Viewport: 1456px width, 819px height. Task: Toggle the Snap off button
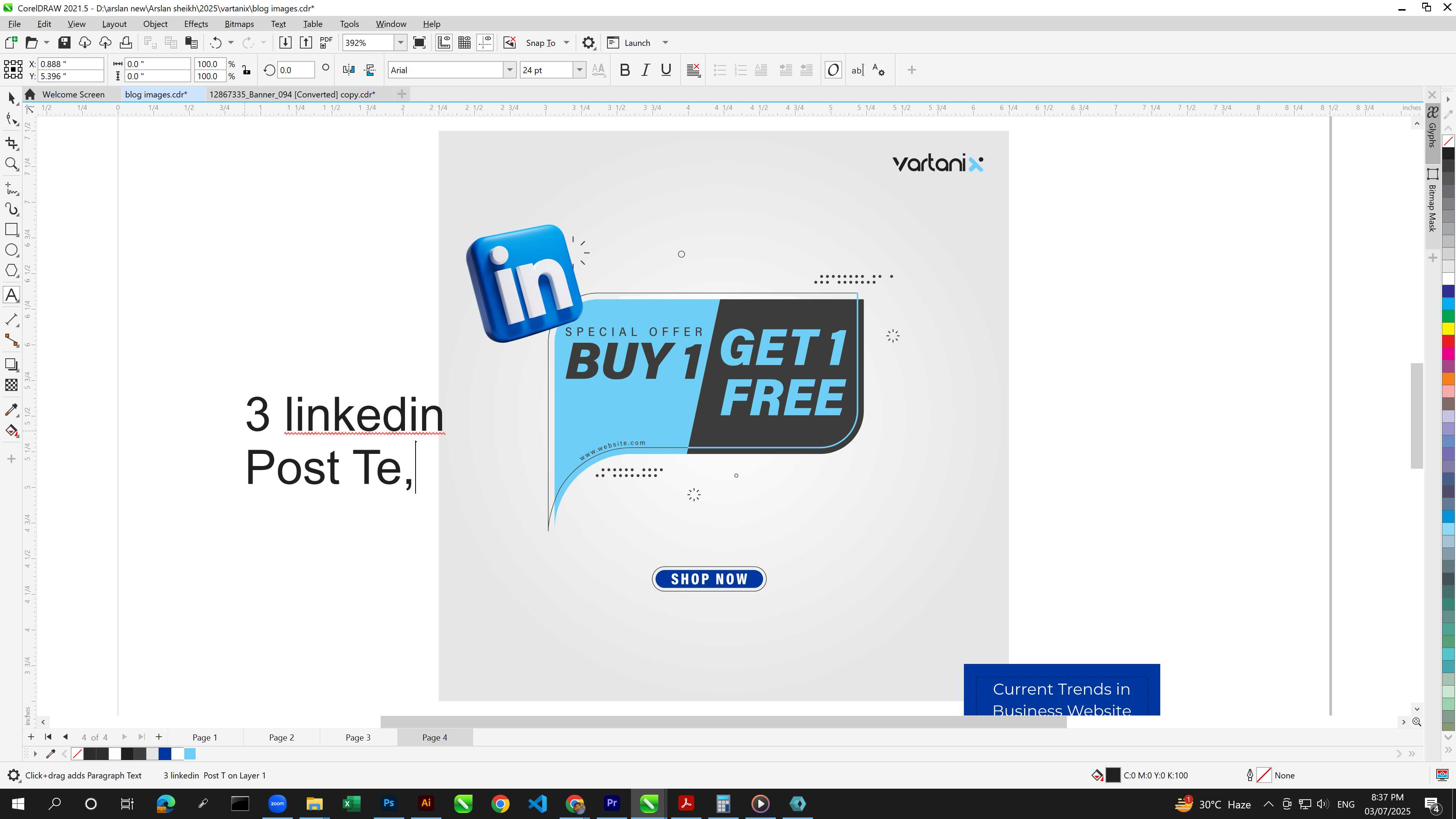[x=510, y=43]
